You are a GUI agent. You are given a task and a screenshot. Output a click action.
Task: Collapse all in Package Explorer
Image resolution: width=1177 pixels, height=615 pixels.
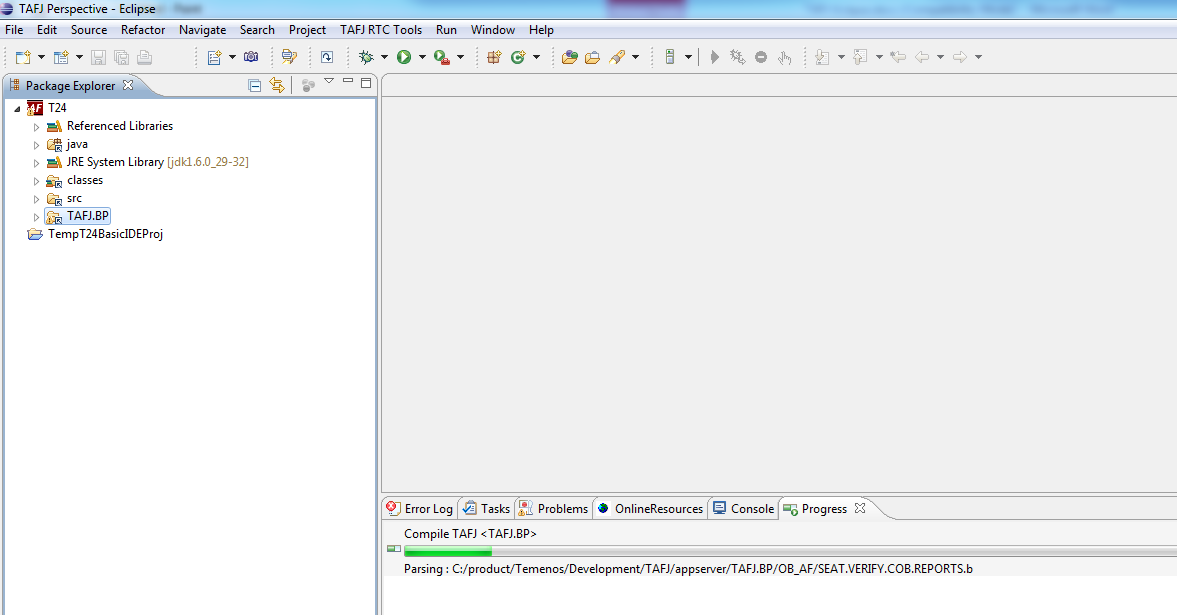coord(254,86)
